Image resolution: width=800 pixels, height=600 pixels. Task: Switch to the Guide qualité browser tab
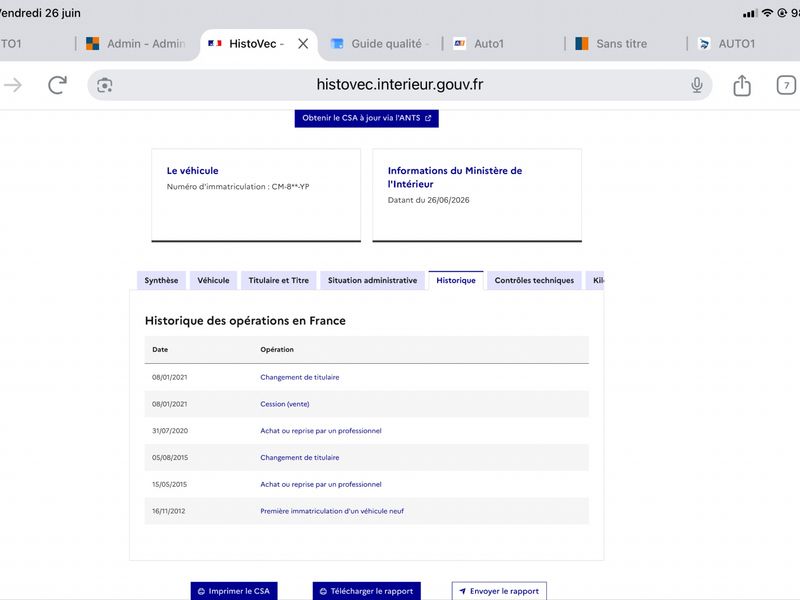[x=380, y=44]
